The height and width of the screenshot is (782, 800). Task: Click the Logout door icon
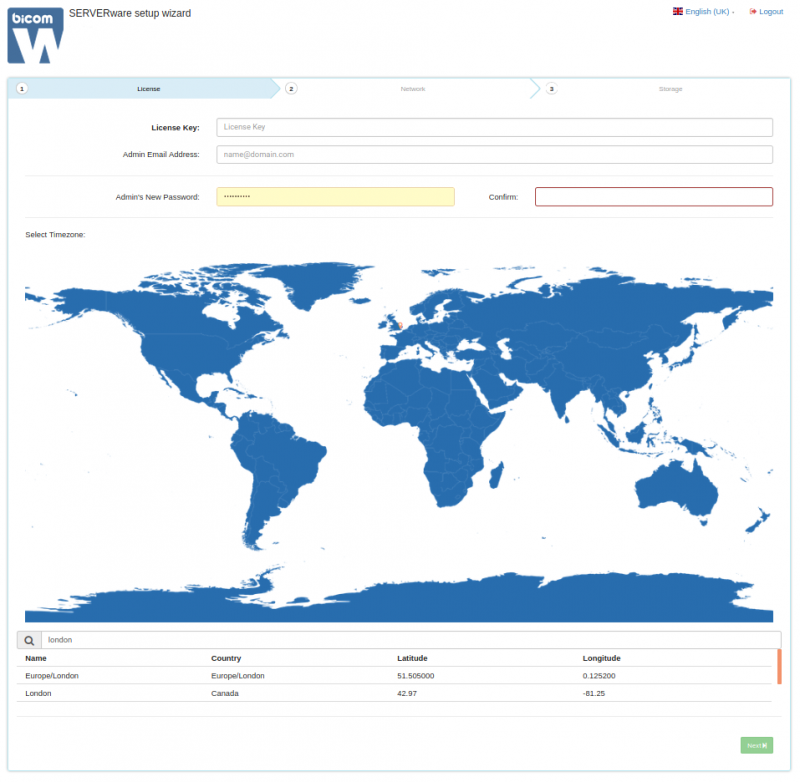(752, 11)
